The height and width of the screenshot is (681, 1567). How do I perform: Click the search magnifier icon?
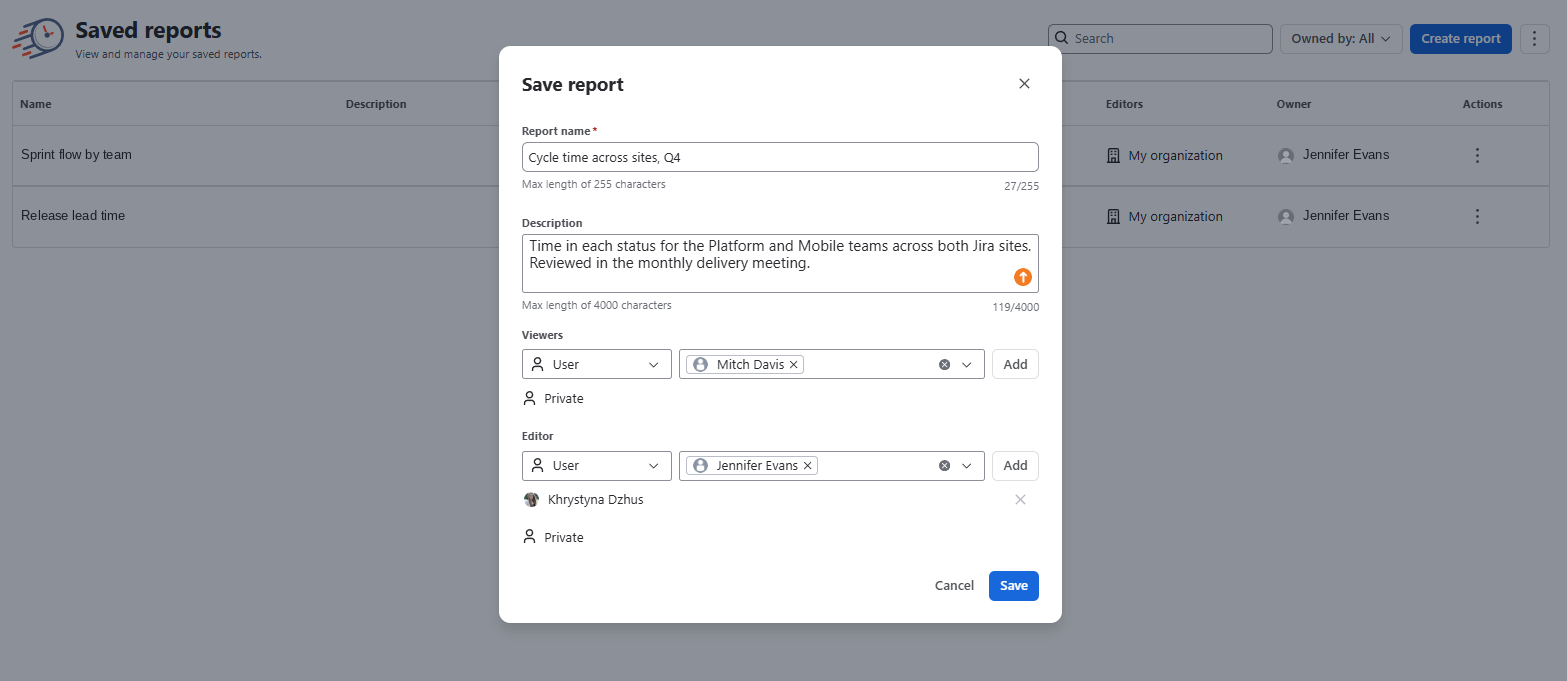(x=1062, y=38)
